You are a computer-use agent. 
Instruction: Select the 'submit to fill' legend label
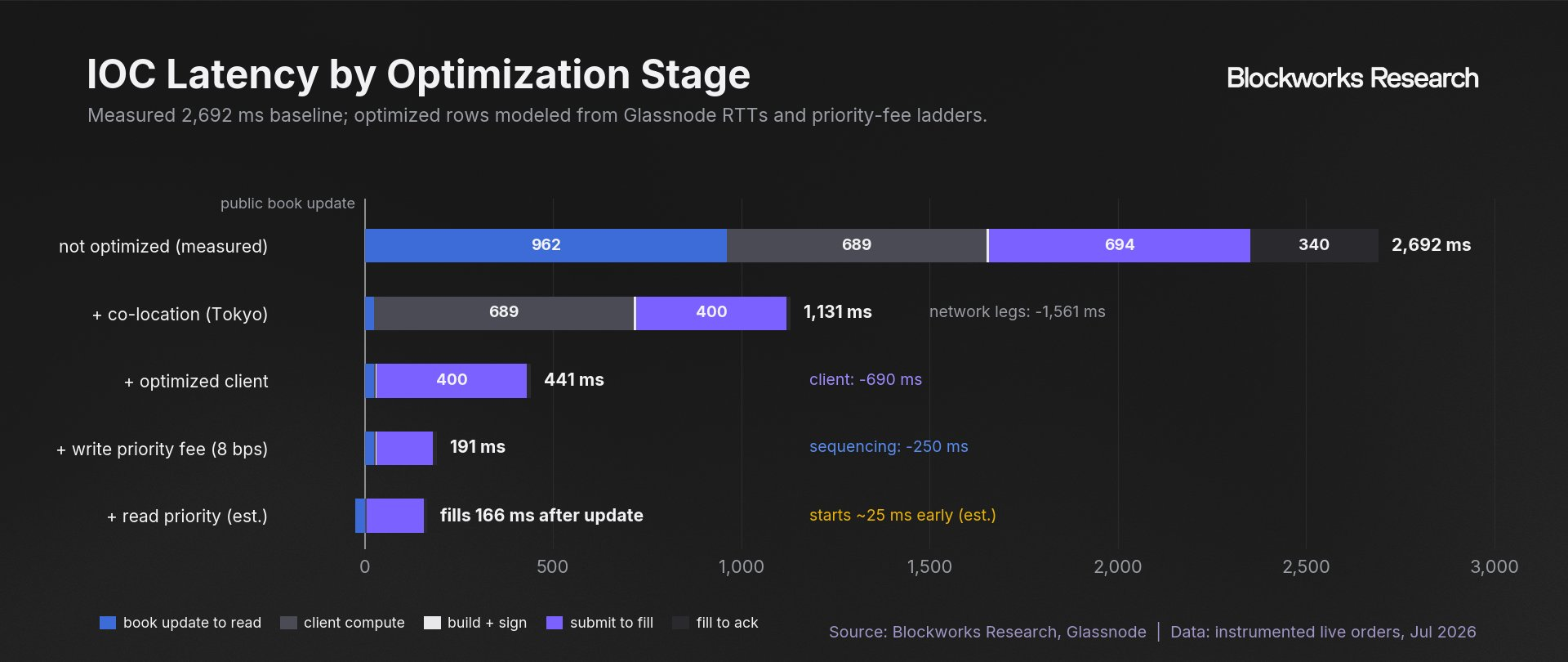click(x=612, y=623)
